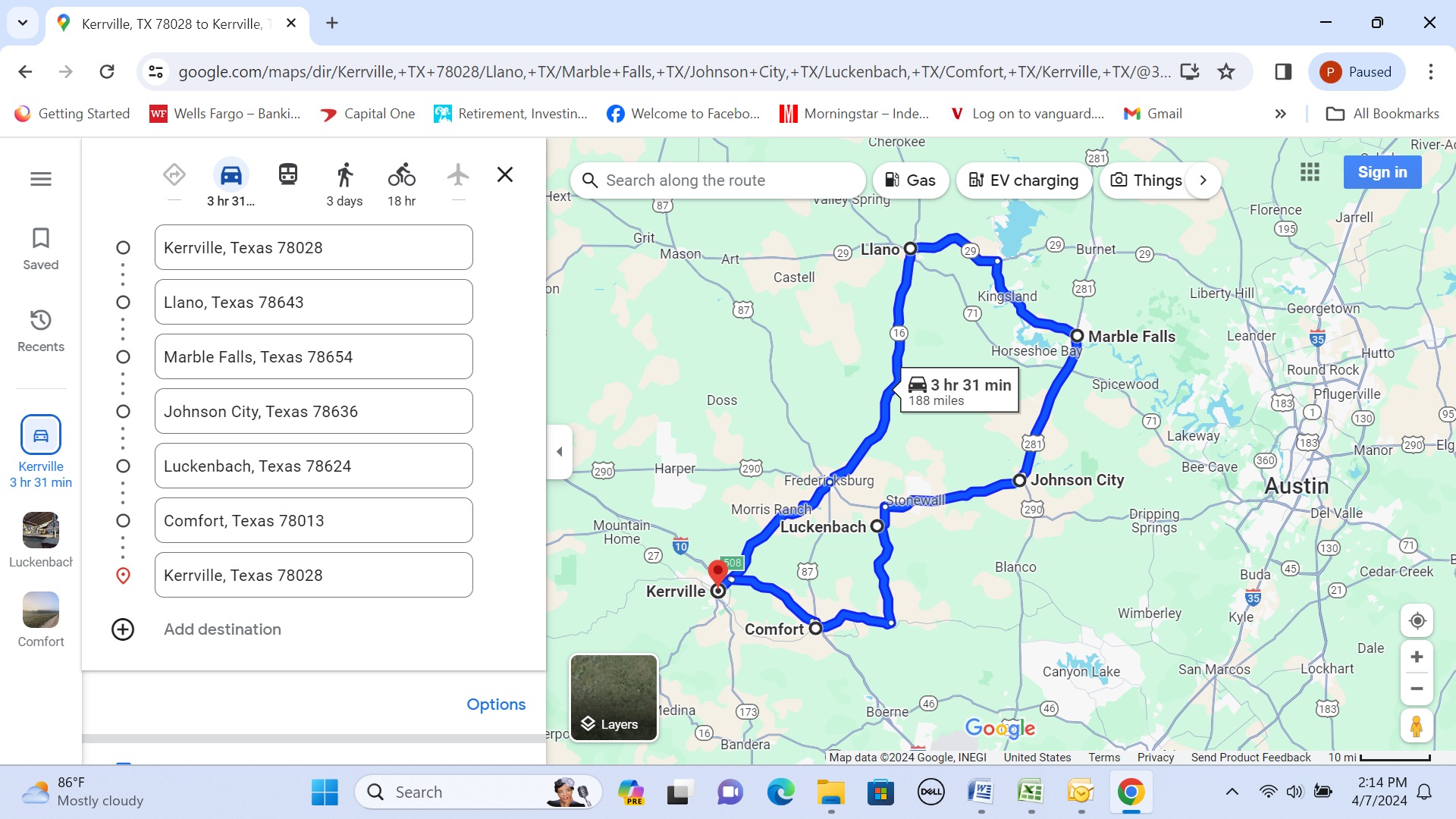Bookmark this page with the star icon
The image size is (1456, 819).
(x=1226, y=72)
